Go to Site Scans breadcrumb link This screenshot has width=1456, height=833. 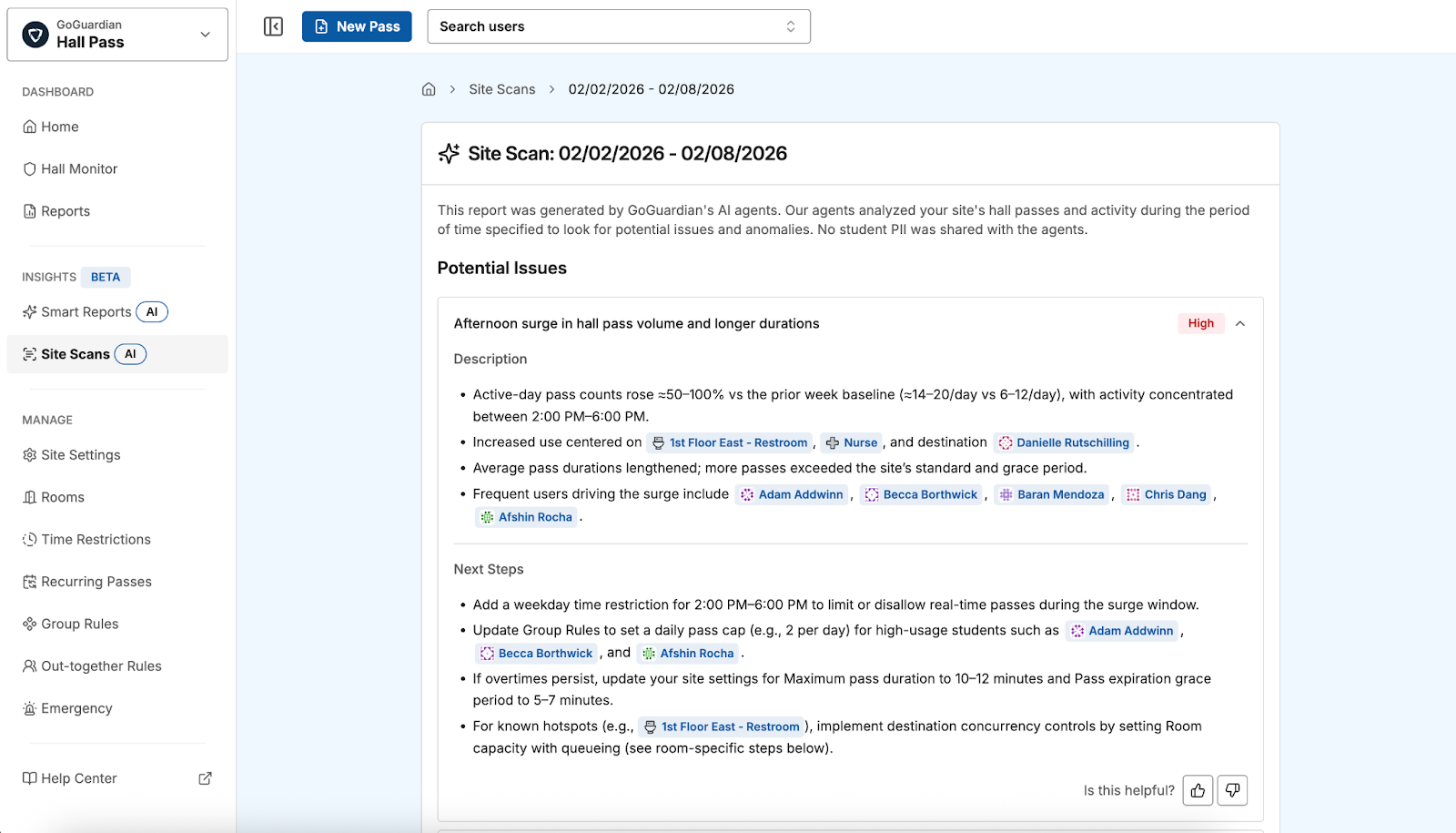(502, 89)
